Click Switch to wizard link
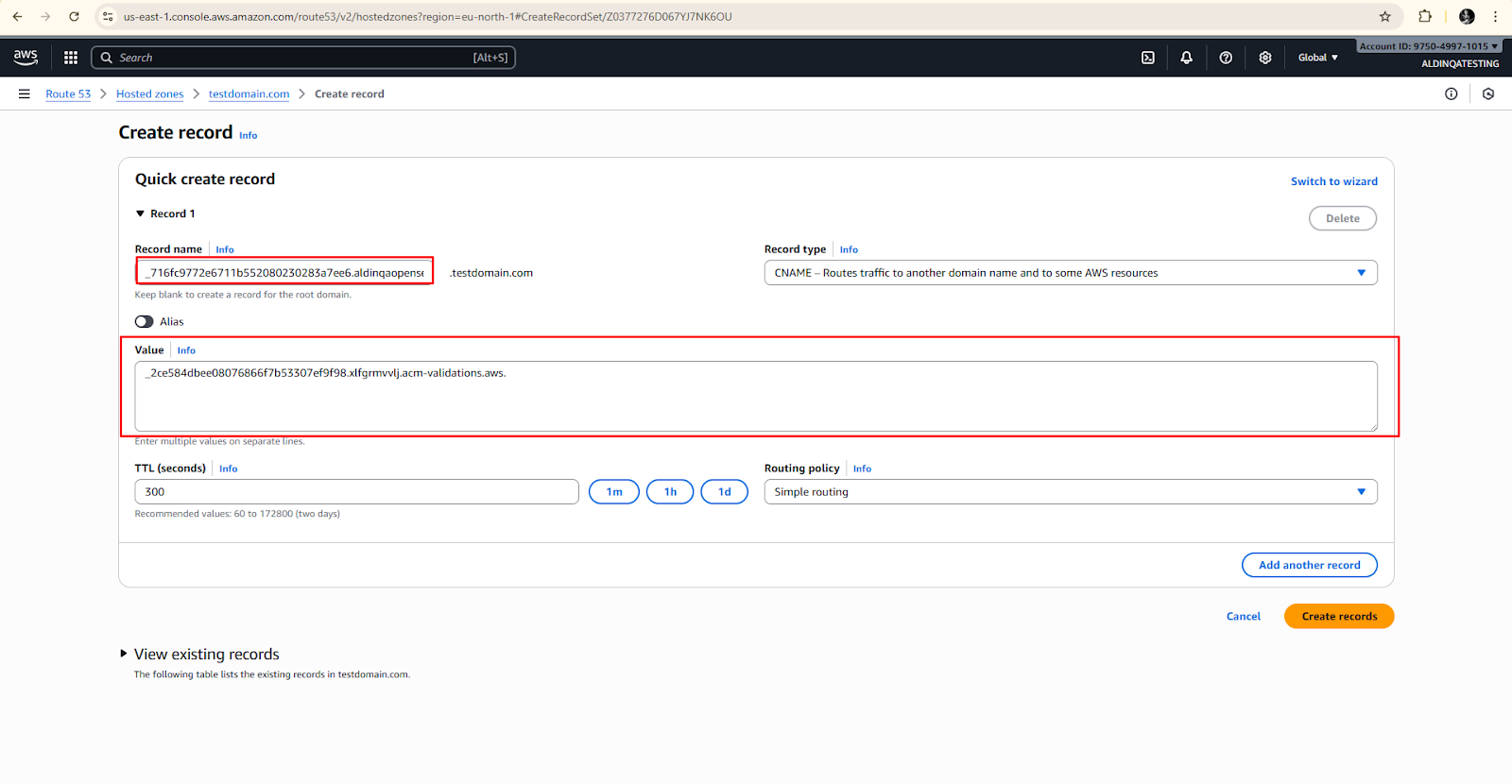This screenshot has width=1512, height=784. (1333, 181)
